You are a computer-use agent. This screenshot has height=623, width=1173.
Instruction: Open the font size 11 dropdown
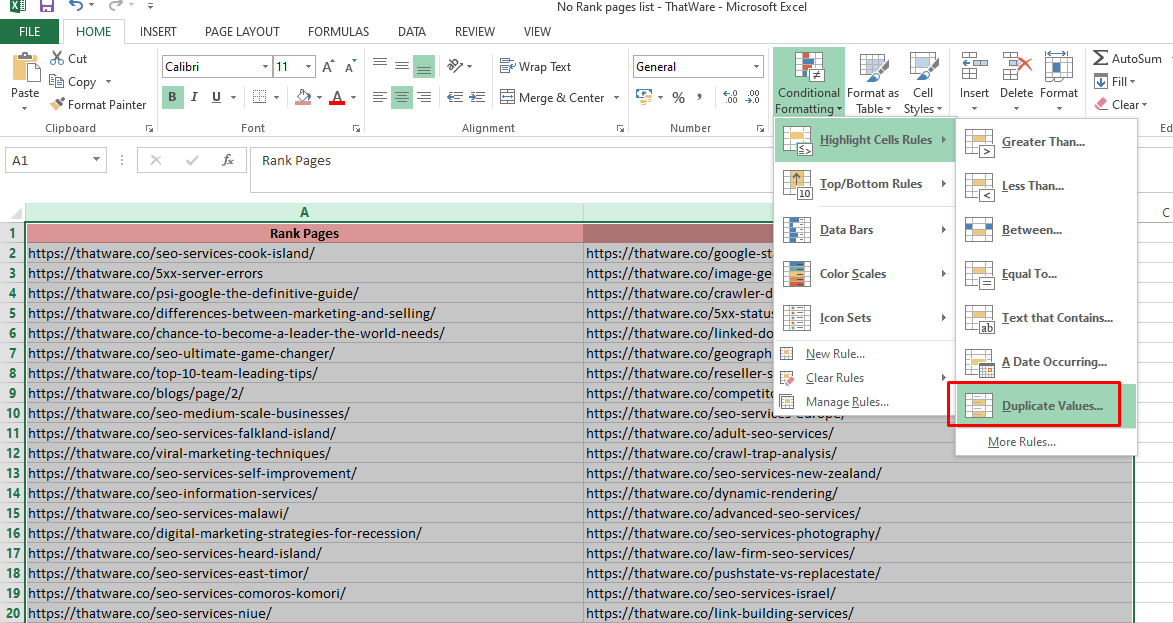[x=308, y=67]
